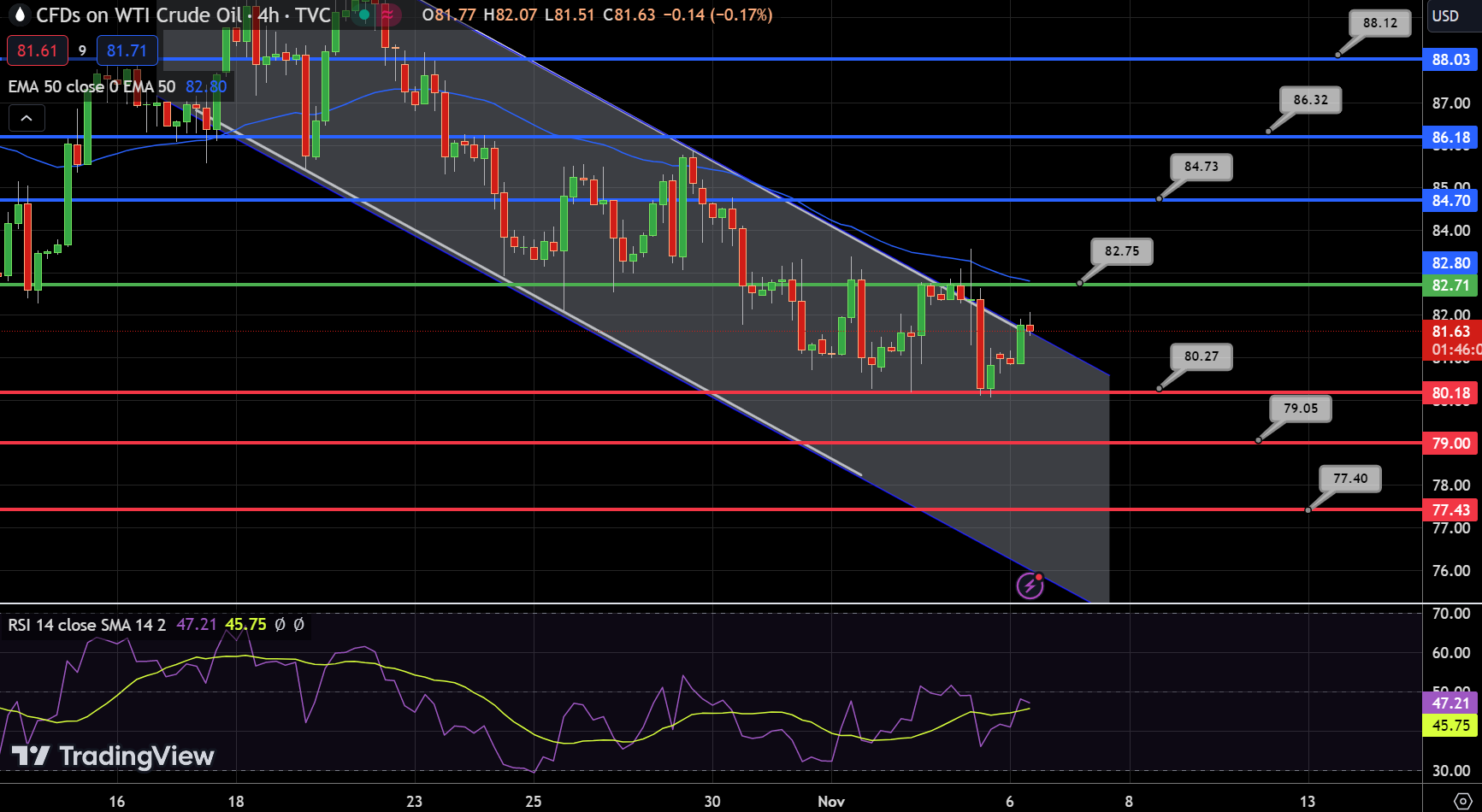
Task: Click the change value −0.14 (−0.17%)
Action: click(718, 15)
